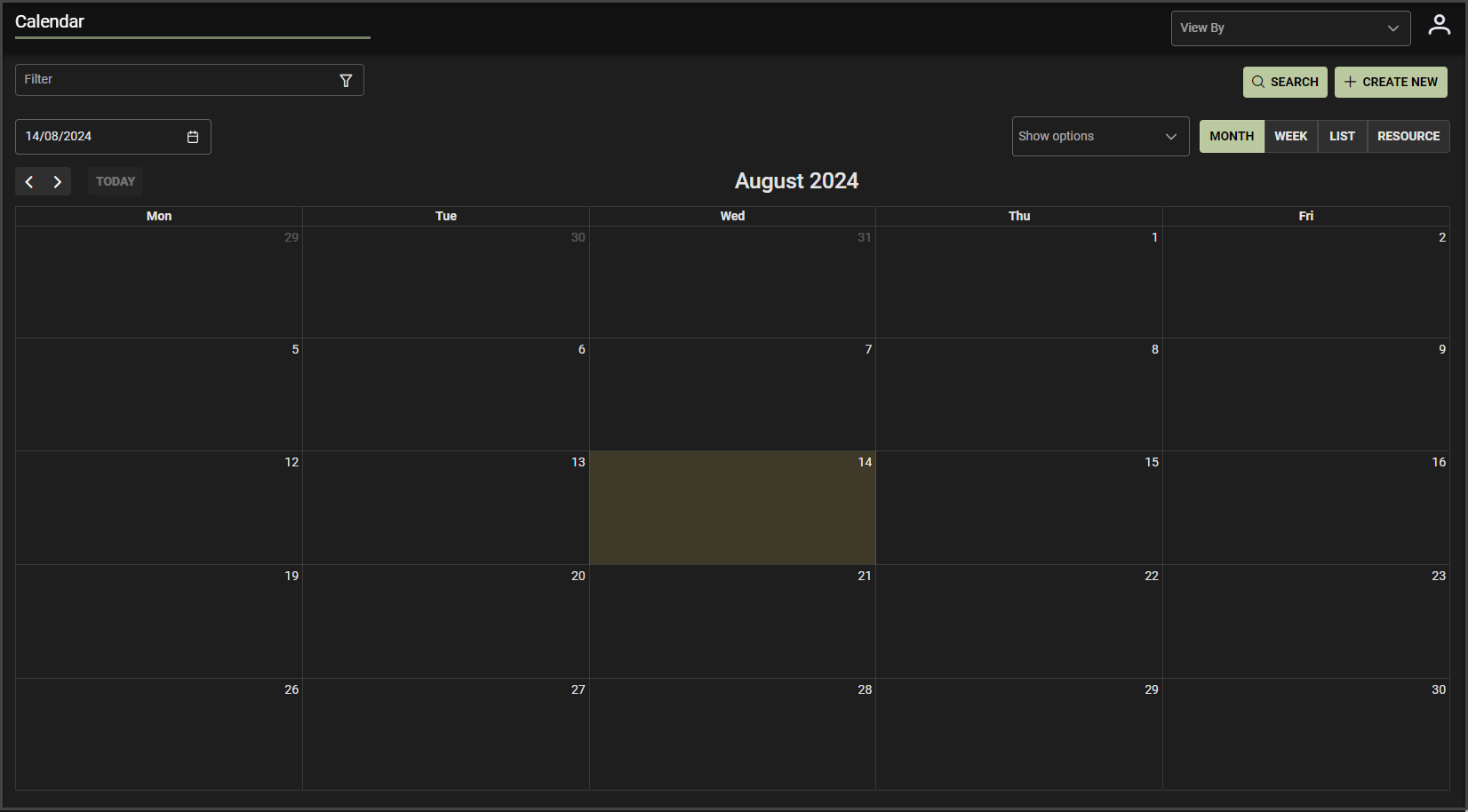Click the filter funnel icon

click(x=346, y=81)
